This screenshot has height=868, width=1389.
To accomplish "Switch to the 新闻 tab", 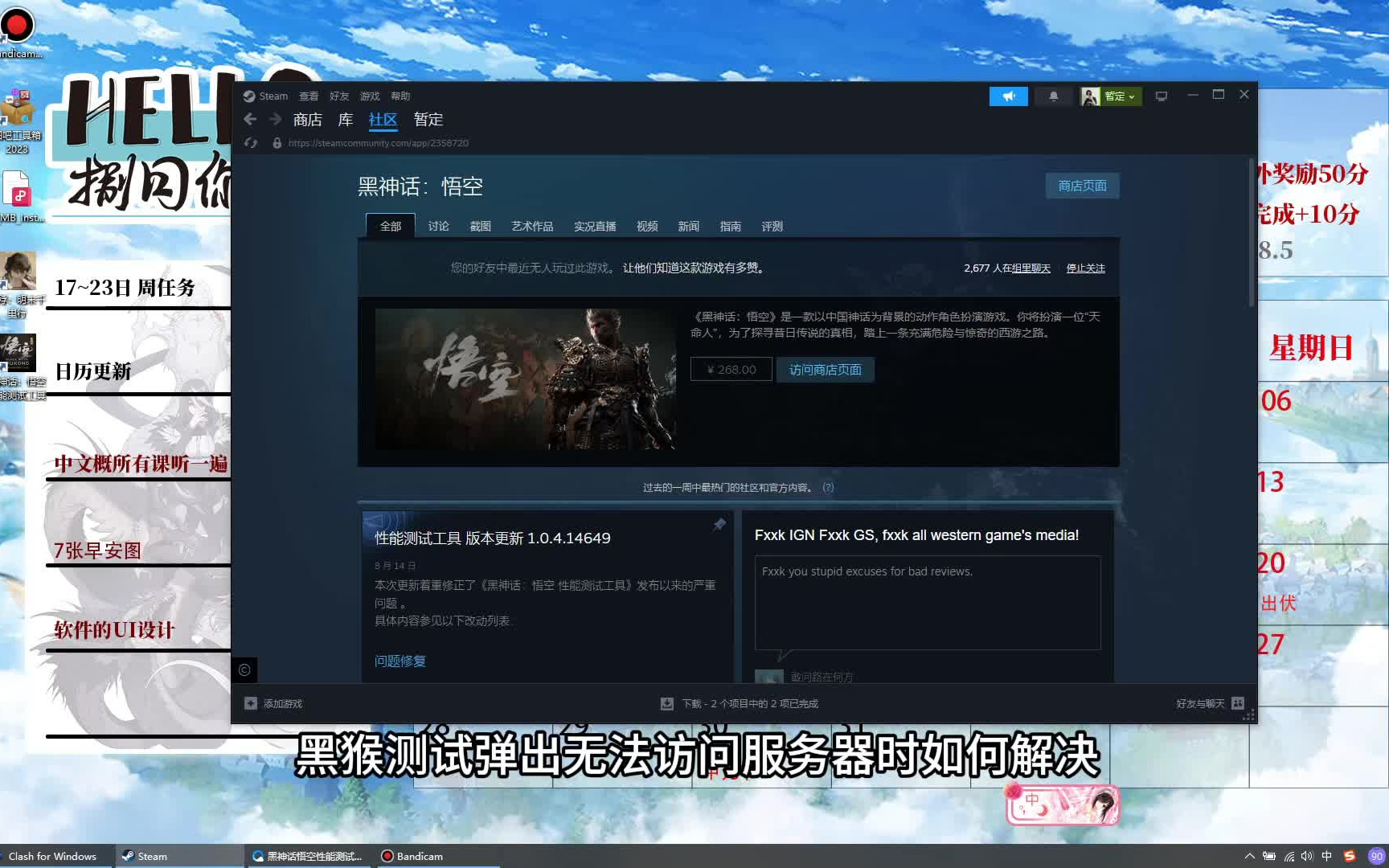I will click(x=689, y=226).
